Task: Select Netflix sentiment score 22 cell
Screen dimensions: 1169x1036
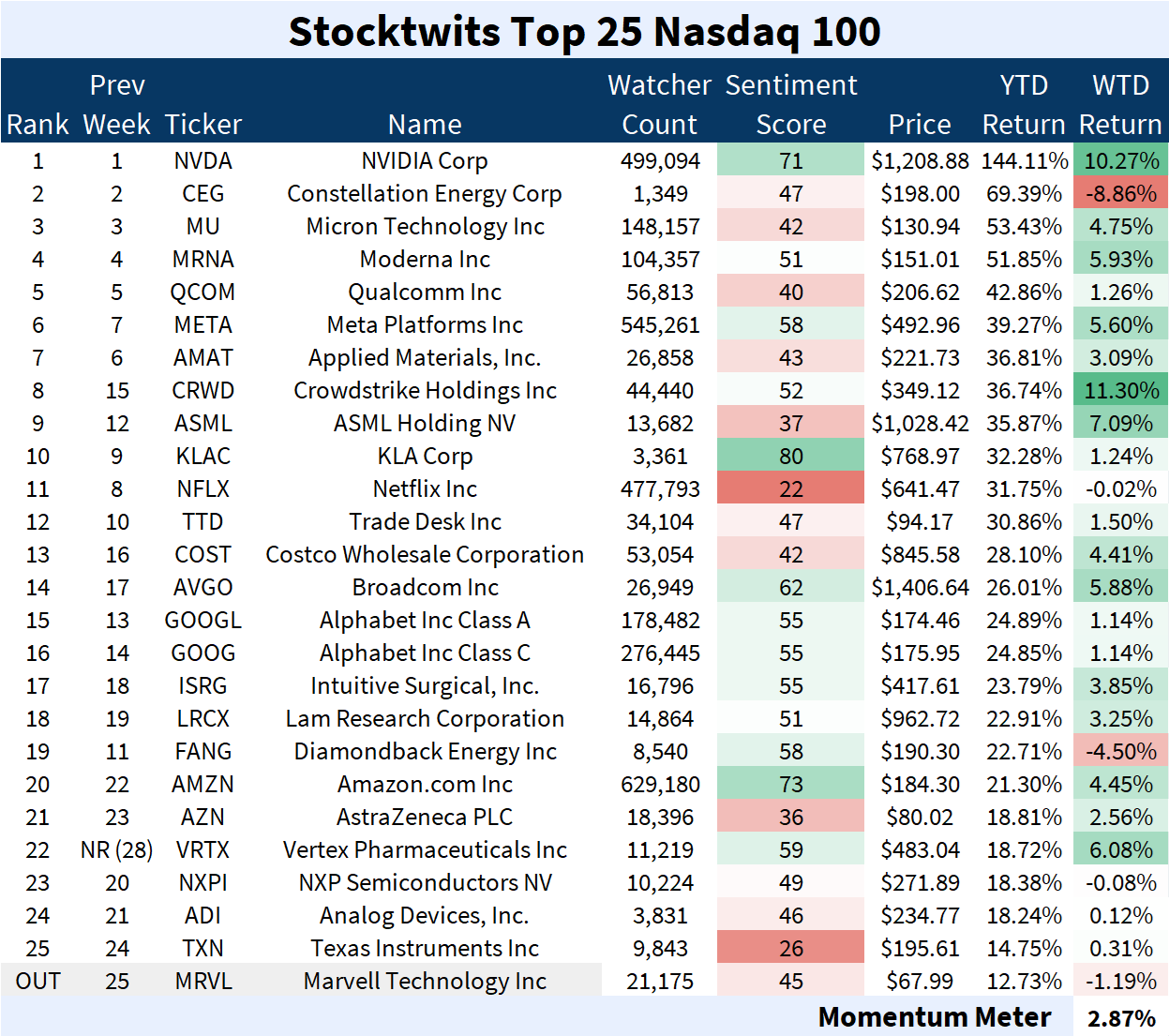Action: click(790, 489)
